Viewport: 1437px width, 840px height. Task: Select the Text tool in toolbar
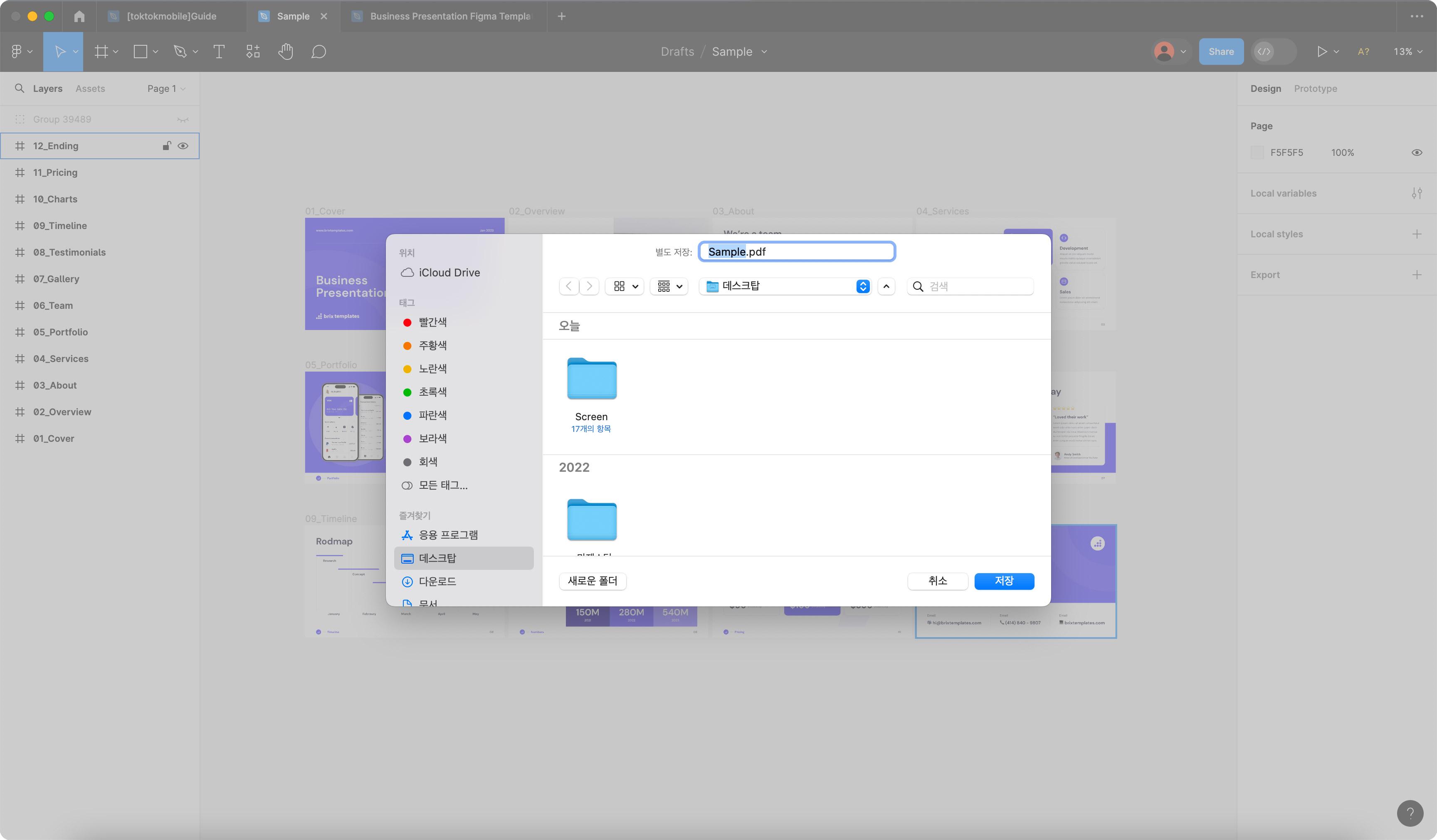pyautogui.click(x=218, y=52)
